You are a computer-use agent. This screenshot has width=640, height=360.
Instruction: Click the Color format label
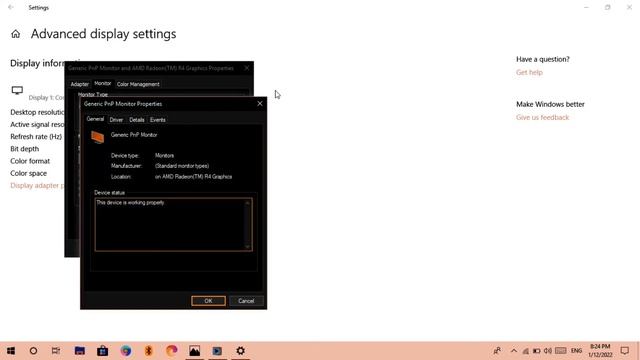pyautogui.click(x=30, y=161)
